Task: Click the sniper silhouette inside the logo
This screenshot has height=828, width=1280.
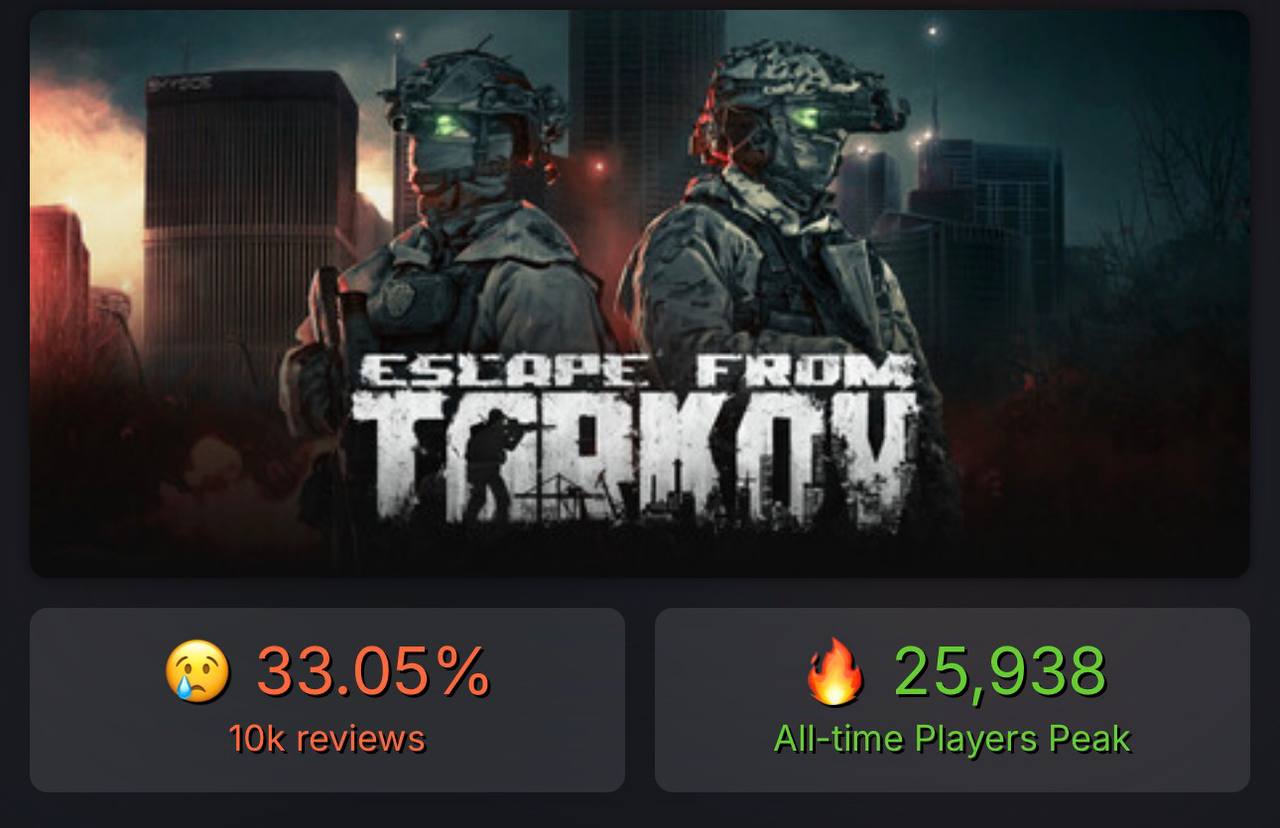Action: coord(492,462)
